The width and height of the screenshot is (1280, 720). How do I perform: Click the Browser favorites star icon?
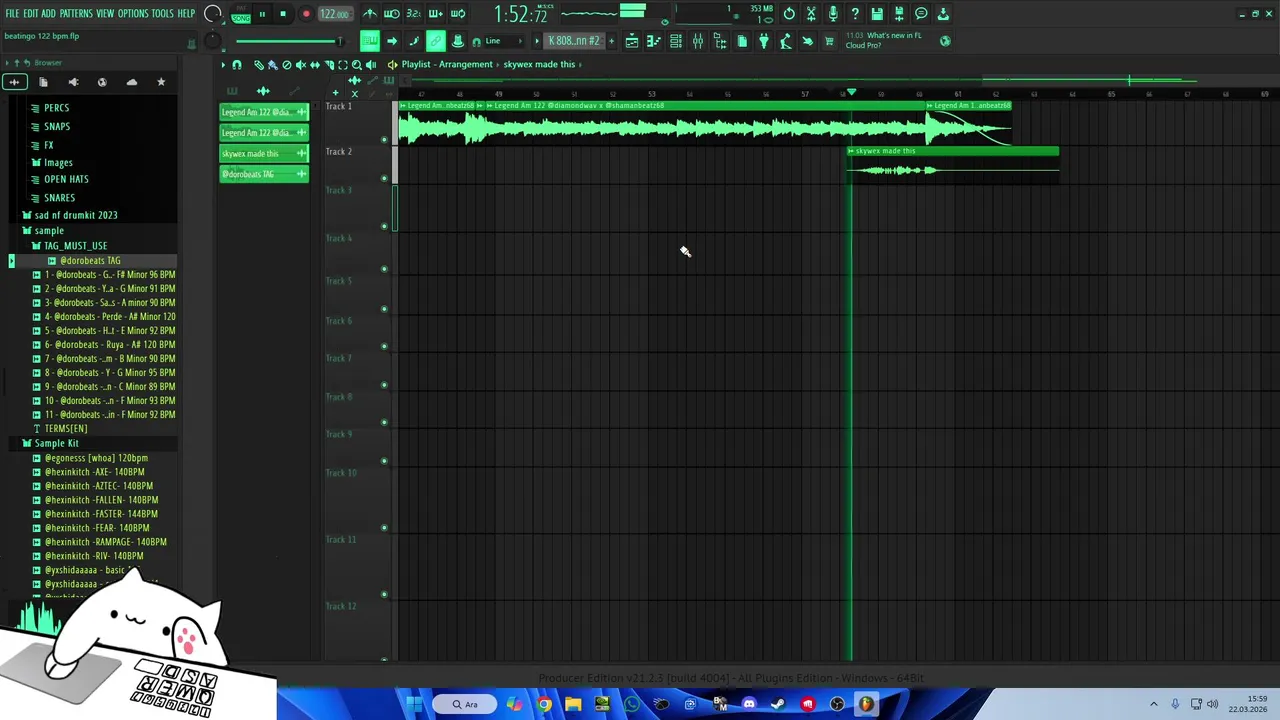tap(161, 82)
